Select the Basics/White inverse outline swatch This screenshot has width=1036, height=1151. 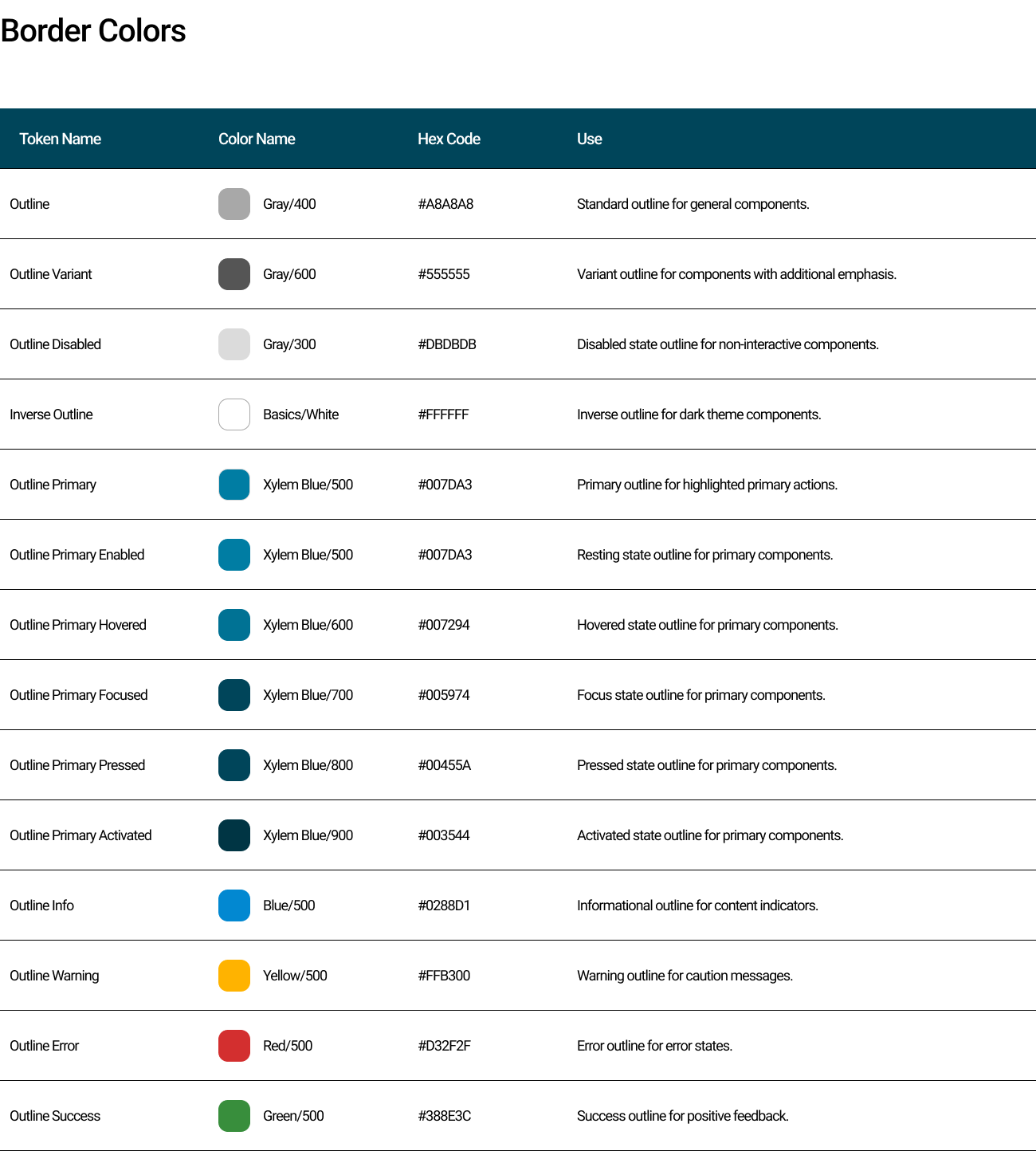tap(233, 414)
